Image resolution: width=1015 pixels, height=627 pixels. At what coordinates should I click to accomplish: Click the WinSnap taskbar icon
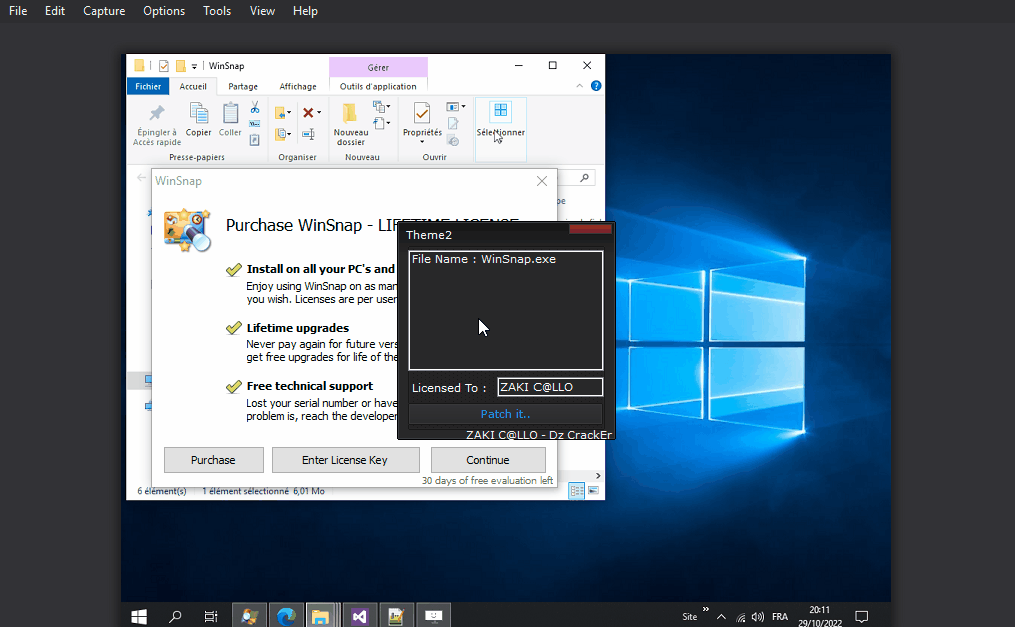pyautogui.click(x=250, y=616)
